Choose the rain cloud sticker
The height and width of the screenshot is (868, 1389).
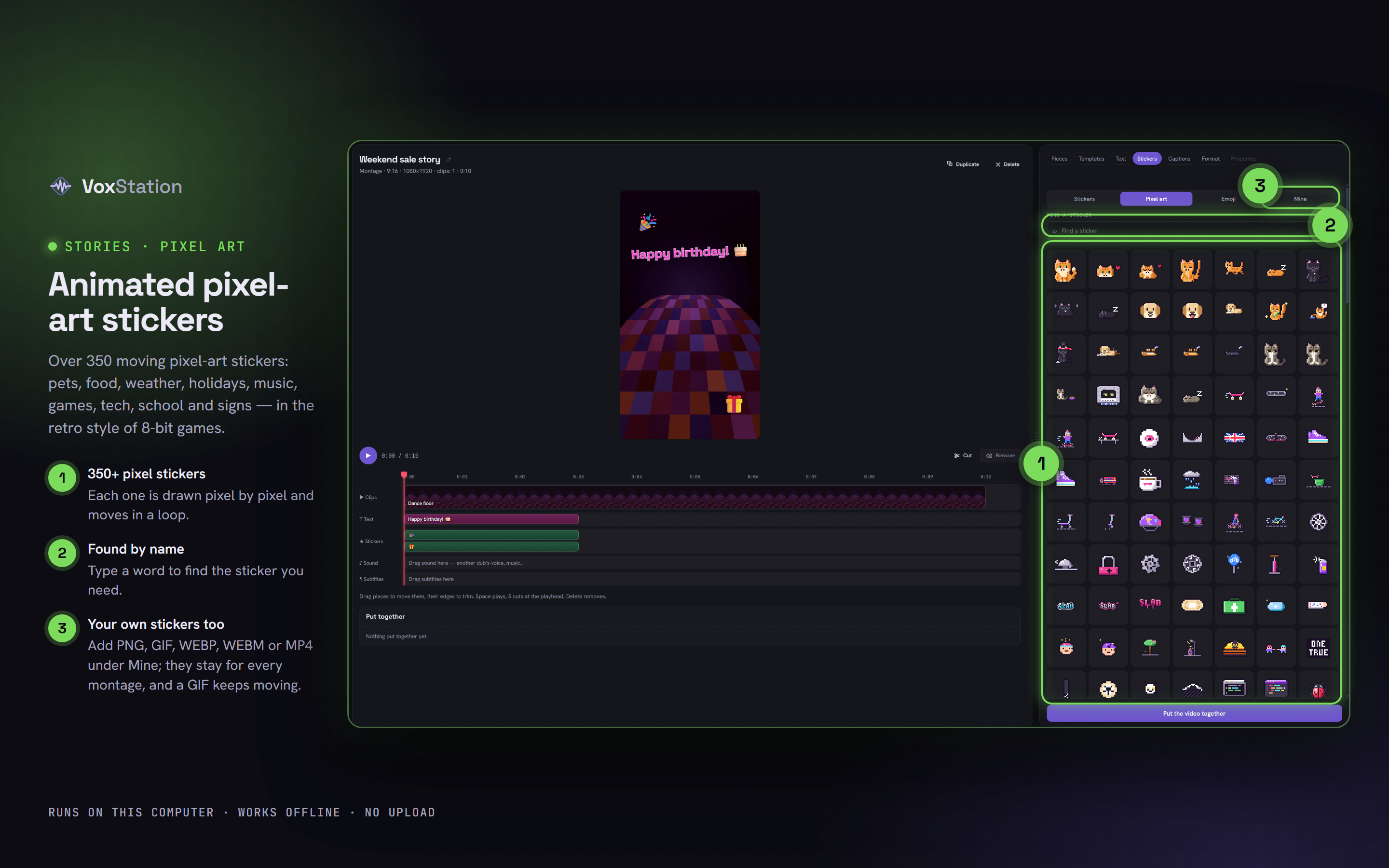(x=1192, y=480)
